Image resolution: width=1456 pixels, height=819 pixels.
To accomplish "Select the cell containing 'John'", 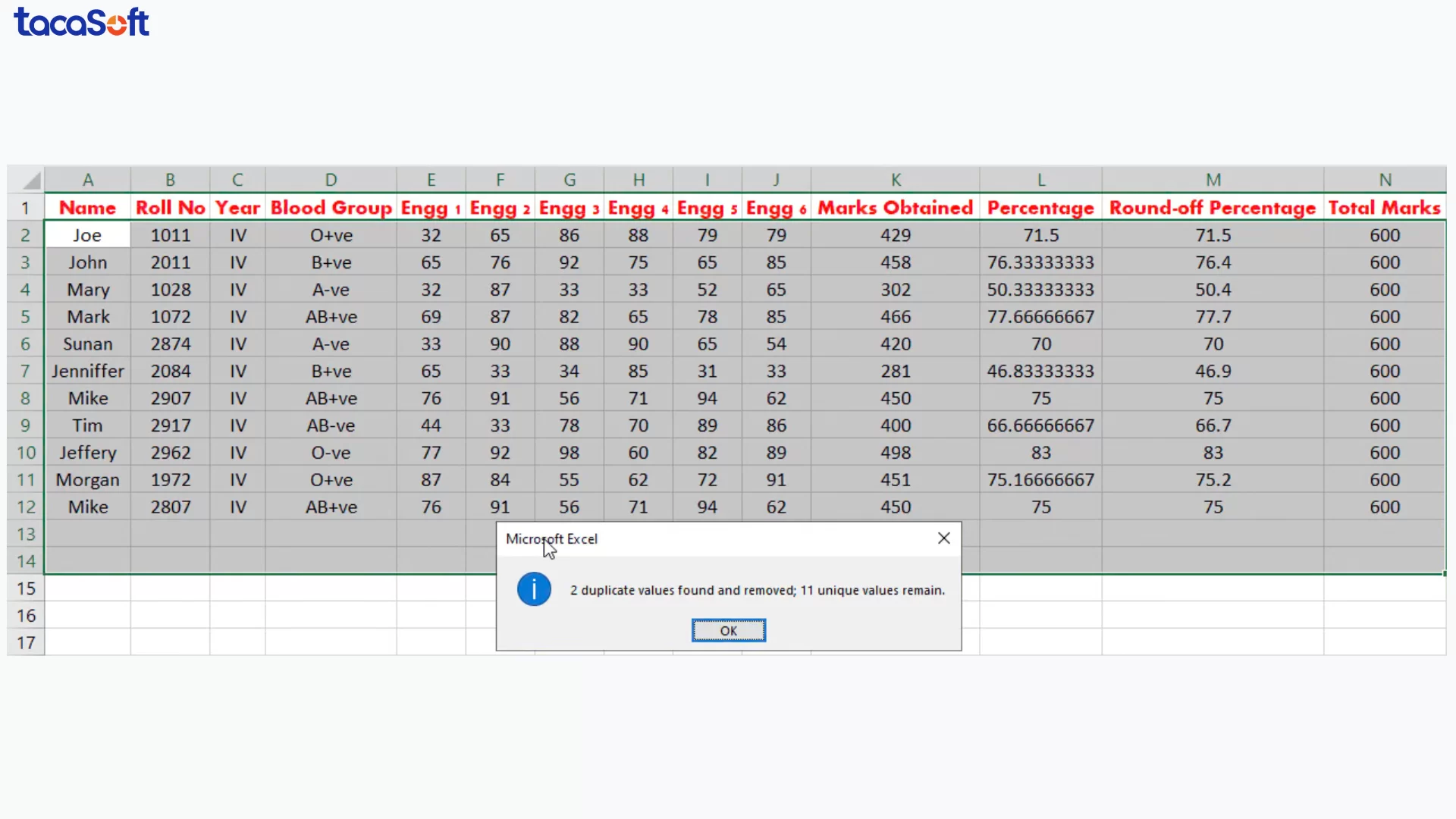I will [88, 262].
